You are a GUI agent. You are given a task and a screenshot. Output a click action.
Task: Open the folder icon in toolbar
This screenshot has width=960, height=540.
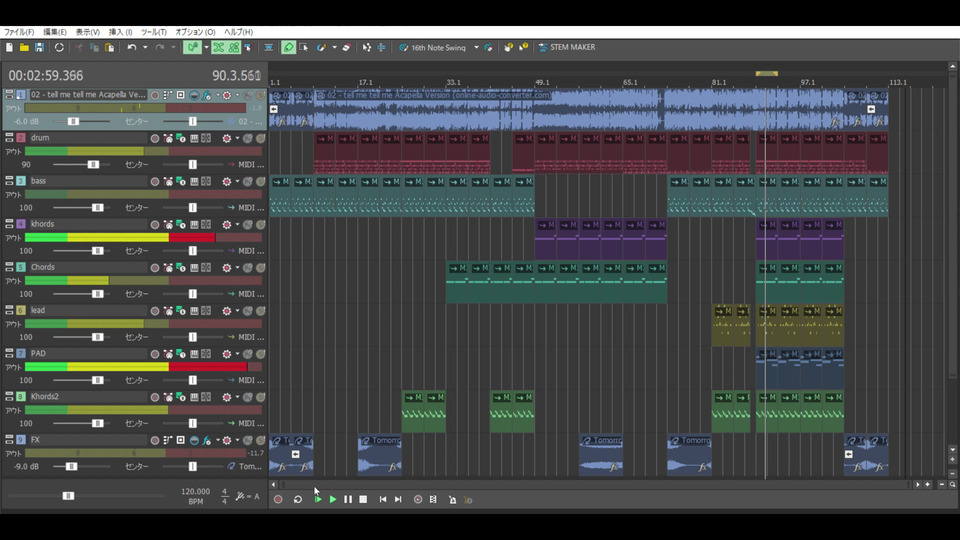(24, 47)
